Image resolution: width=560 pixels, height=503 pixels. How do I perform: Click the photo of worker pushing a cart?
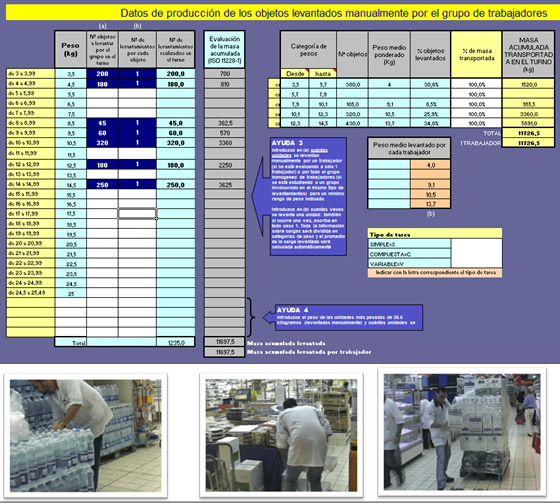pyautogui.click(x=462, y=432)
